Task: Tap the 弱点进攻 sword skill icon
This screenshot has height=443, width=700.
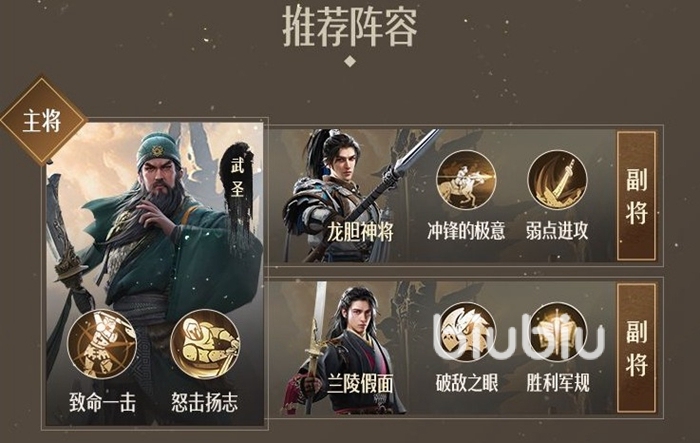Action: 557,180
